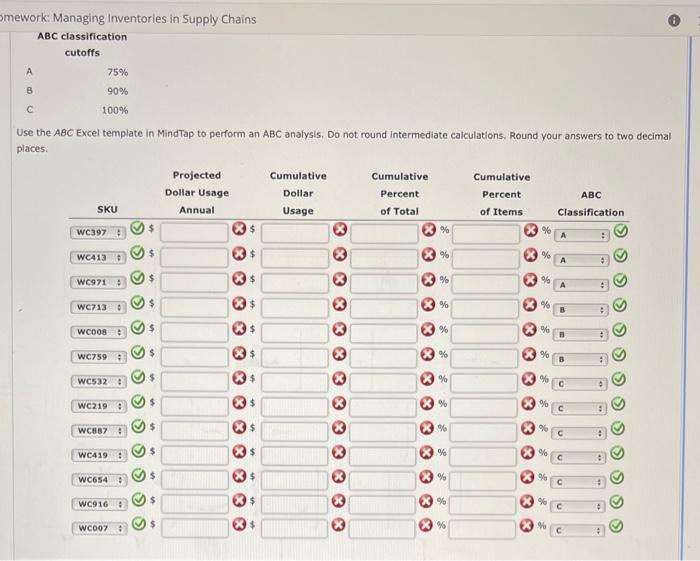Open ABC Classification dropdown for WC219 row
The width and height of the screenshot is (700, 561).
click(579, 408)
